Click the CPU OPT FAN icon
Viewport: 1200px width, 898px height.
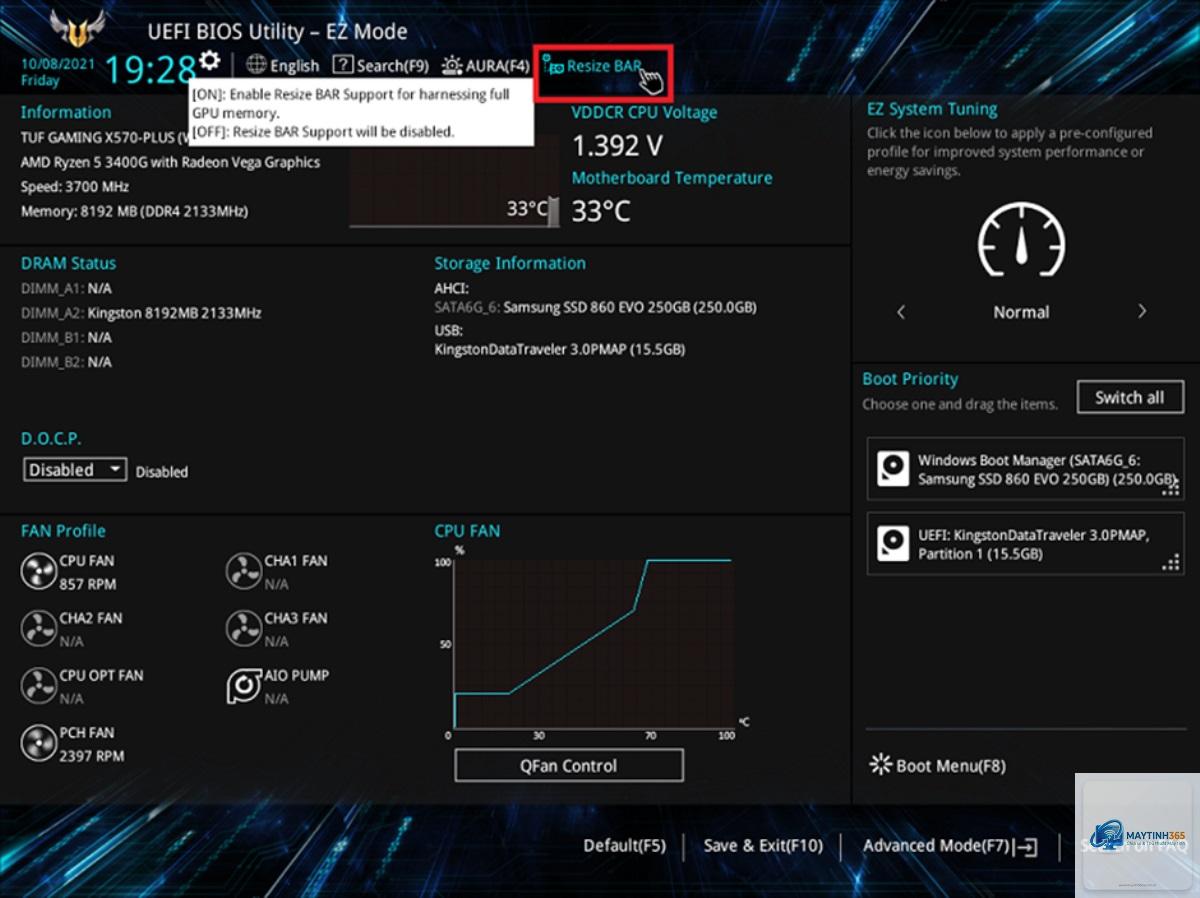coord(39,686)
